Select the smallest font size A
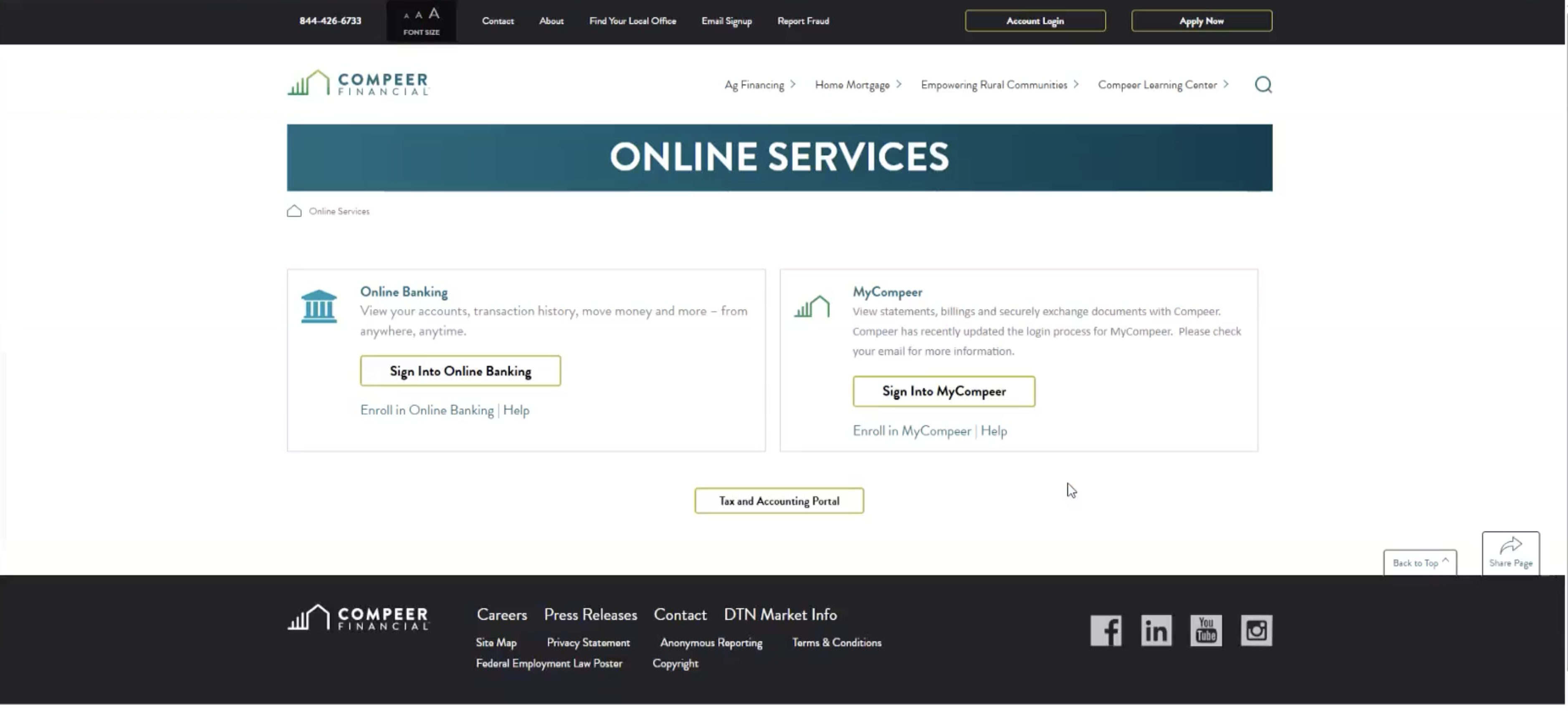The height and width of the screenshot is (711, 1568). (x=406, y=16)
